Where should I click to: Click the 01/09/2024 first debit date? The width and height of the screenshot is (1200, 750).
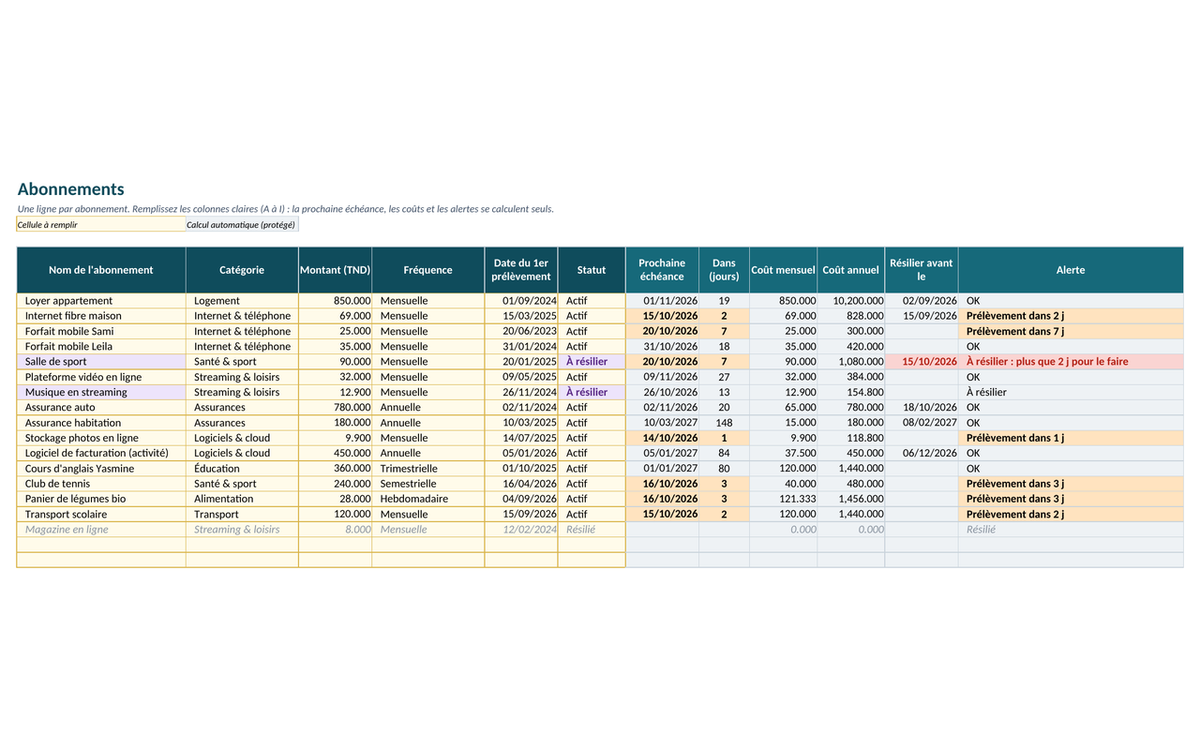[521, 301]
